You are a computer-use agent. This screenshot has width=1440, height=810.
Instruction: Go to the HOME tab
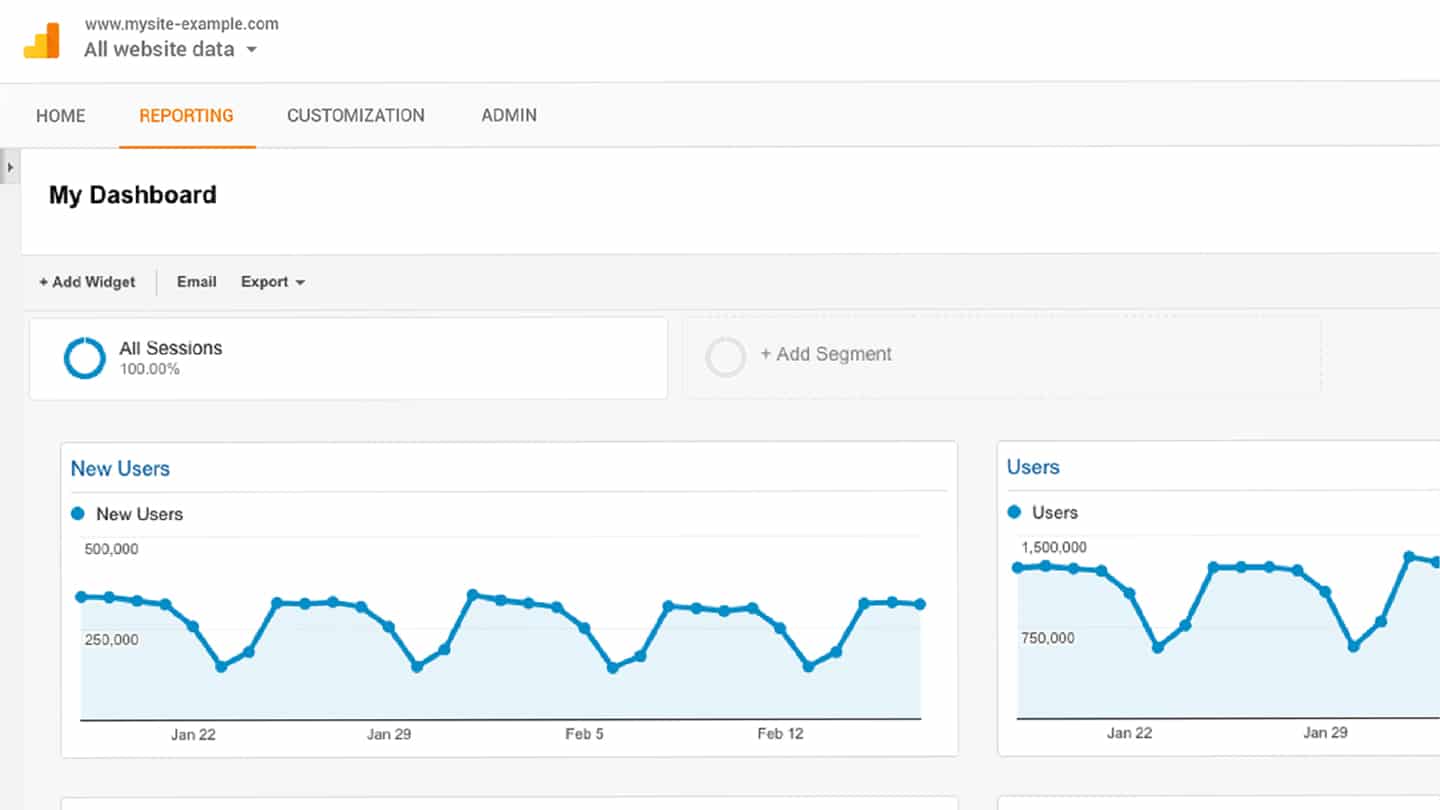(x=61, y=115)
